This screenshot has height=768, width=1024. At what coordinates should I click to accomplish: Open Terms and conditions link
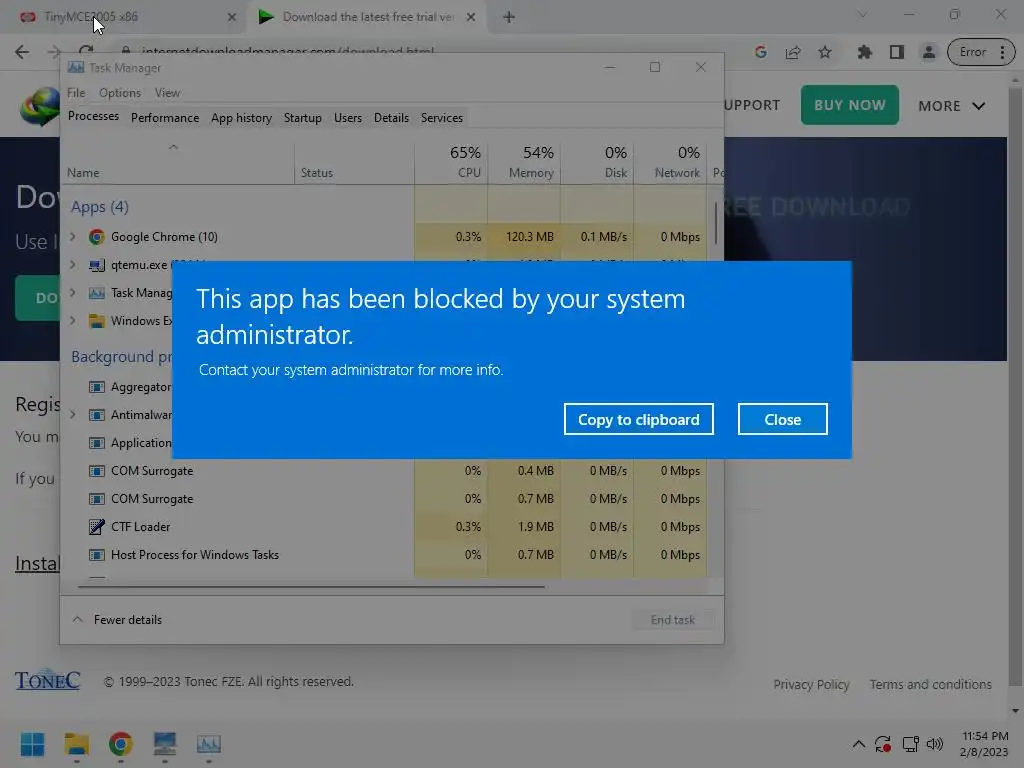(x=930, y=684)
